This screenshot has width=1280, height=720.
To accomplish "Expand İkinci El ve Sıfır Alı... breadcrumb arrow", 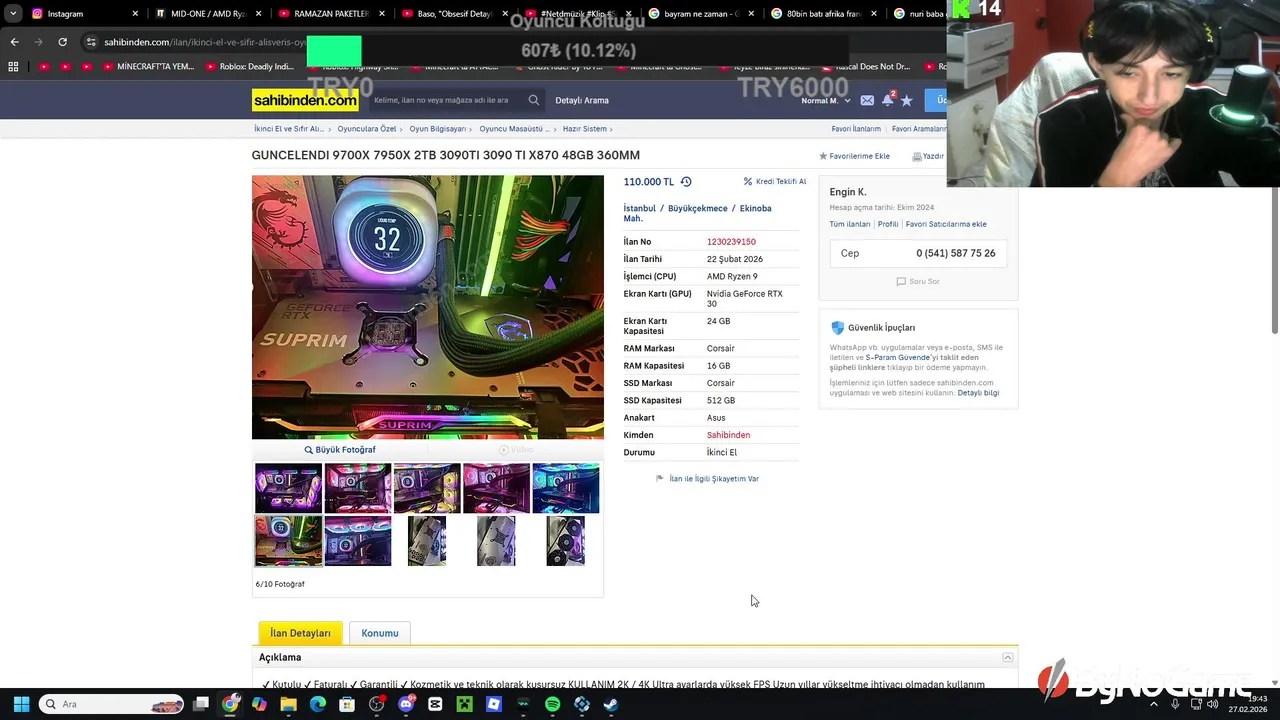I will pos(330,129).
